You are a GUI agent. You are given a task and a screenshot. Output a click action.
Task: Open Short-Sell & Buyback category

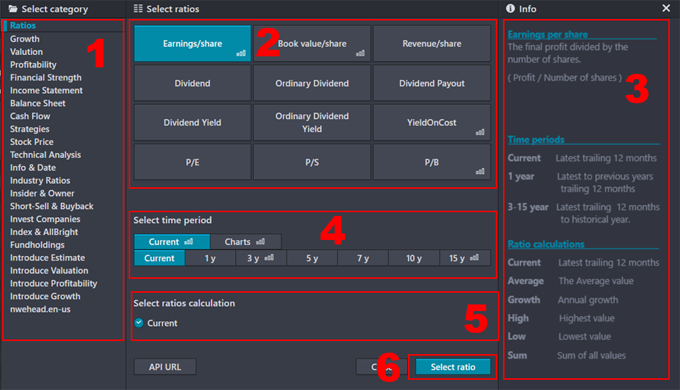tap(52, 206)
